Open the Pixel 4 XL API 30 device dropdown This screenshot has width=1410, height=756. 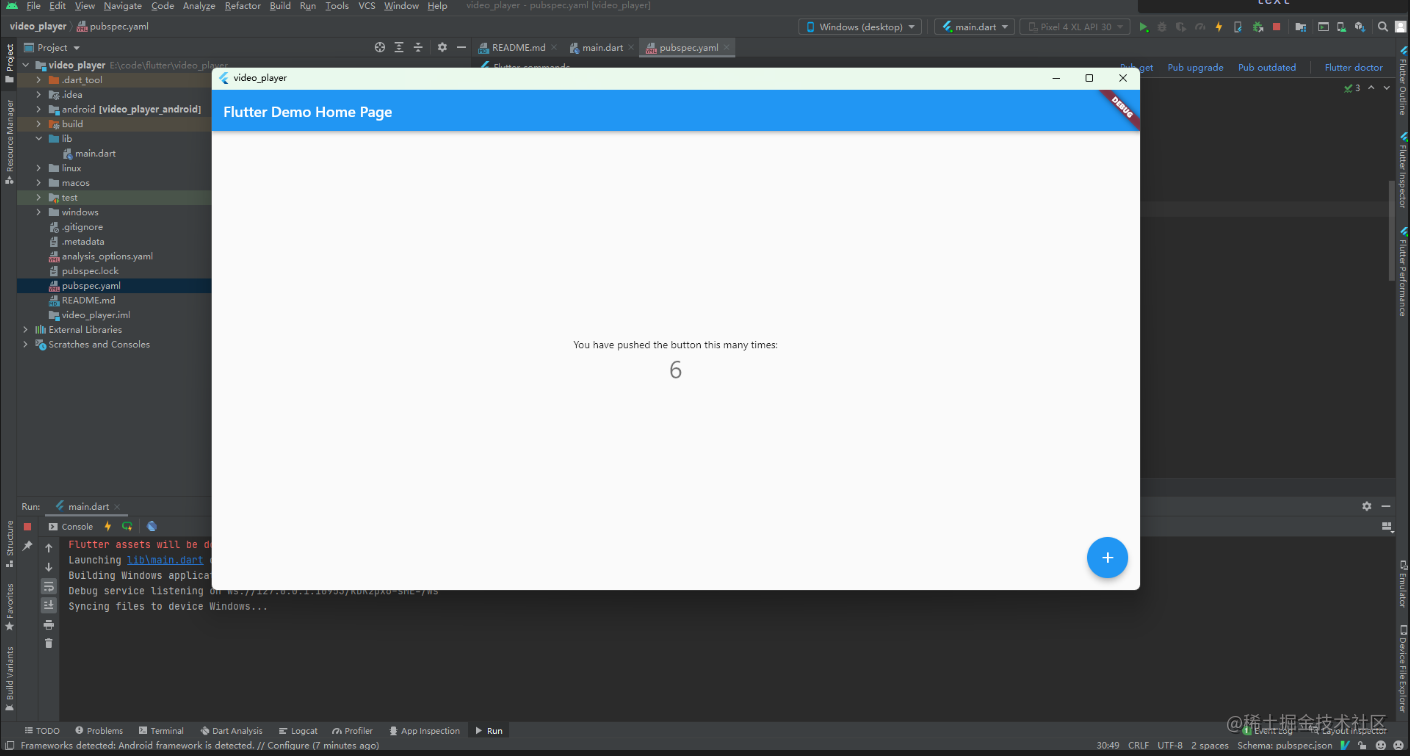(1074, 26)
